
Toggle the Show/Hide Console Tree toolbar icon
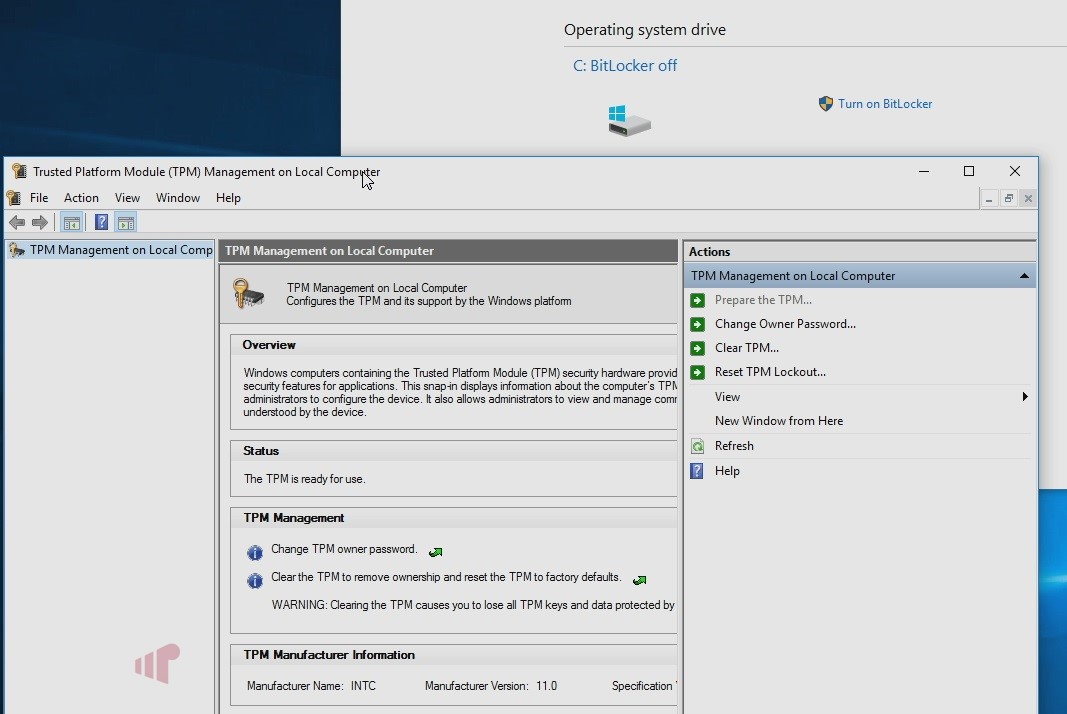[71, 223]
